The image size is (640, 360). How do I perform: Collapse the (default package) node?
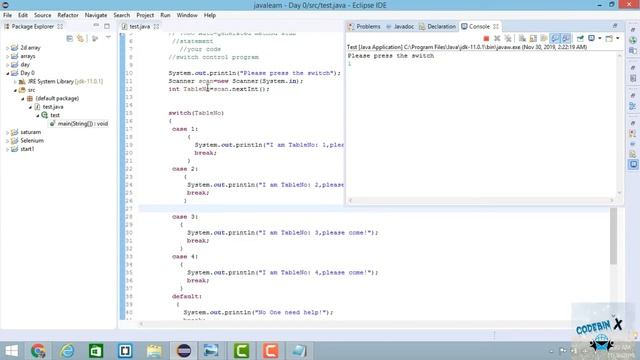pos(23,98)
